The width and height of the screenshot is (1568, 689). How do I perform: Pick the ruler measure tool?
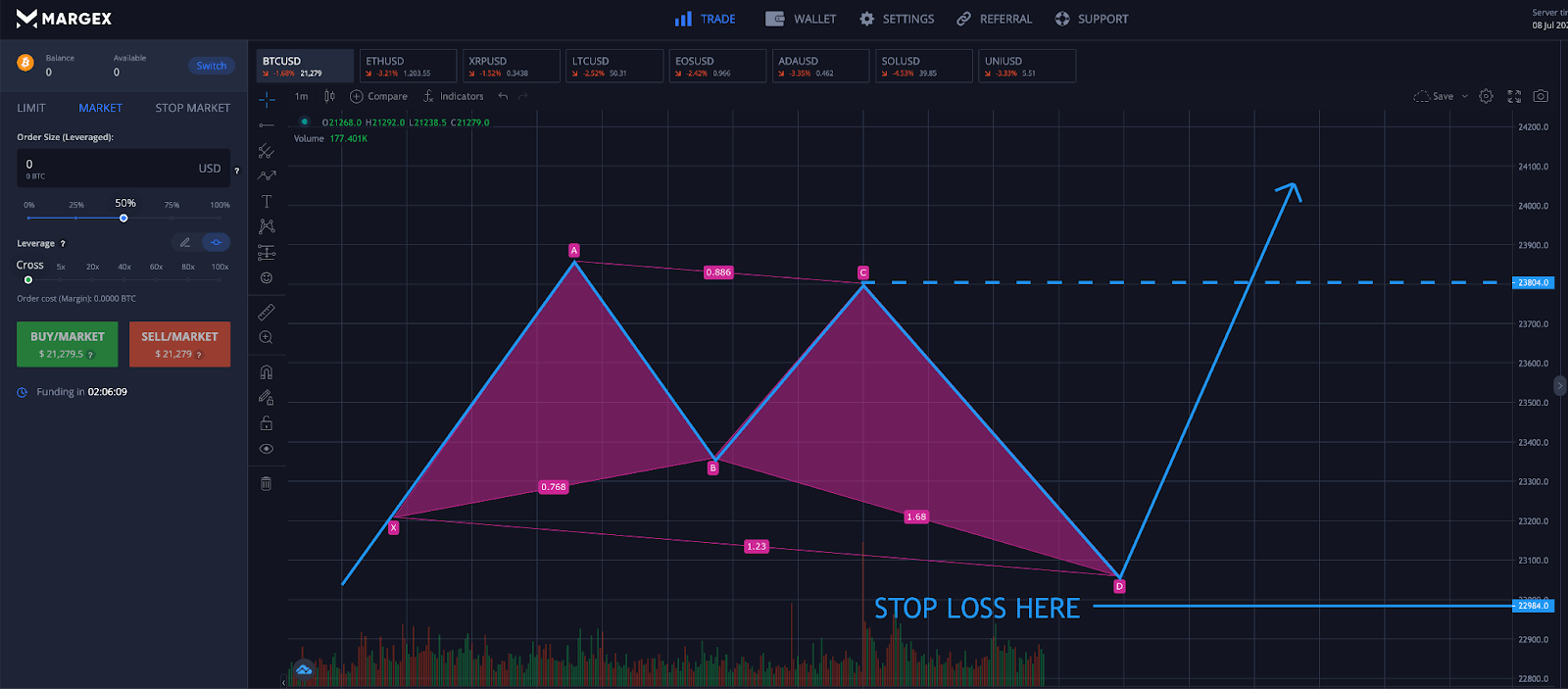coord(267,313)
